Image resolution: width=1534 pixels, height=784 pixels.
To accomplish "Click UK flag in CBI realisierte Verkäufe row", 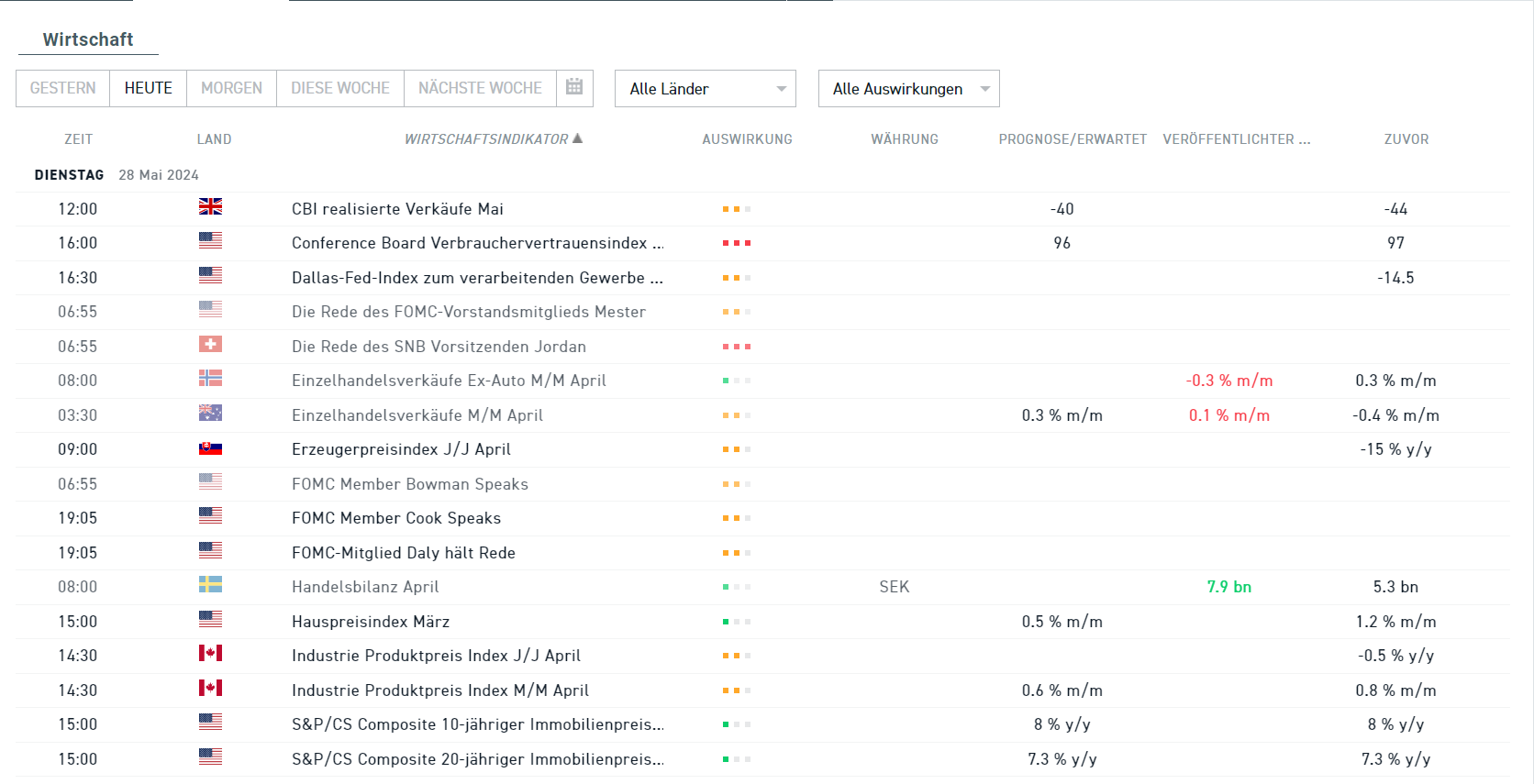I will coord(210,207).
